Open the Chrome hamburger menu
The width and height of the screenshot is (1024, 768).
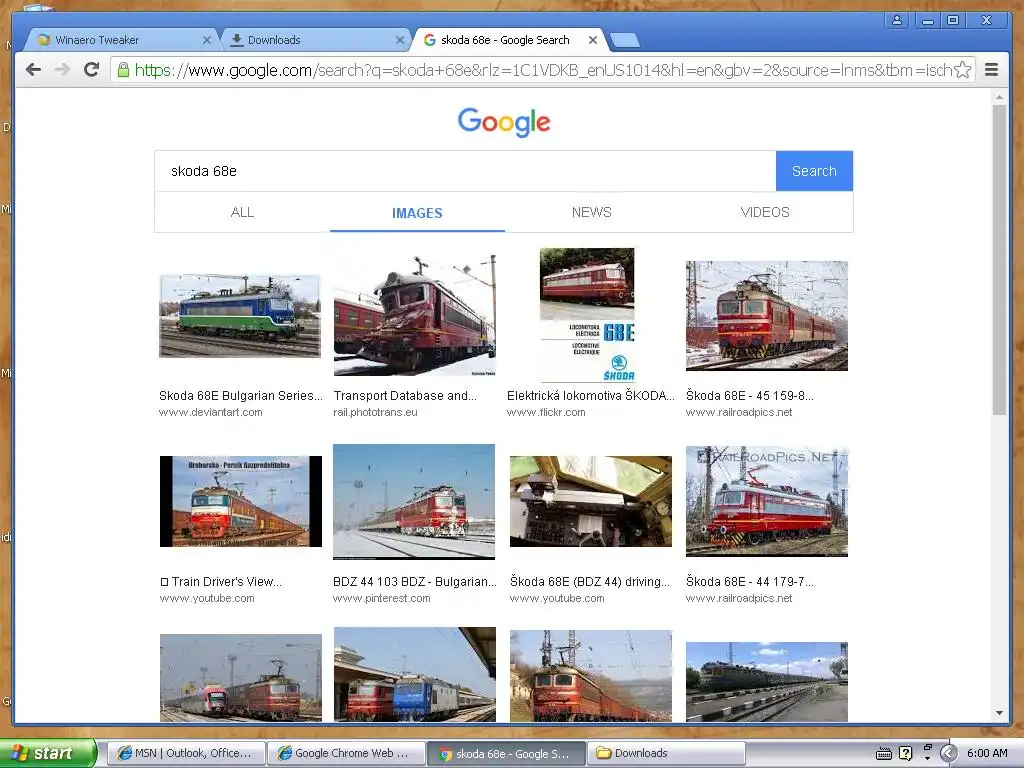pos(991,70)
